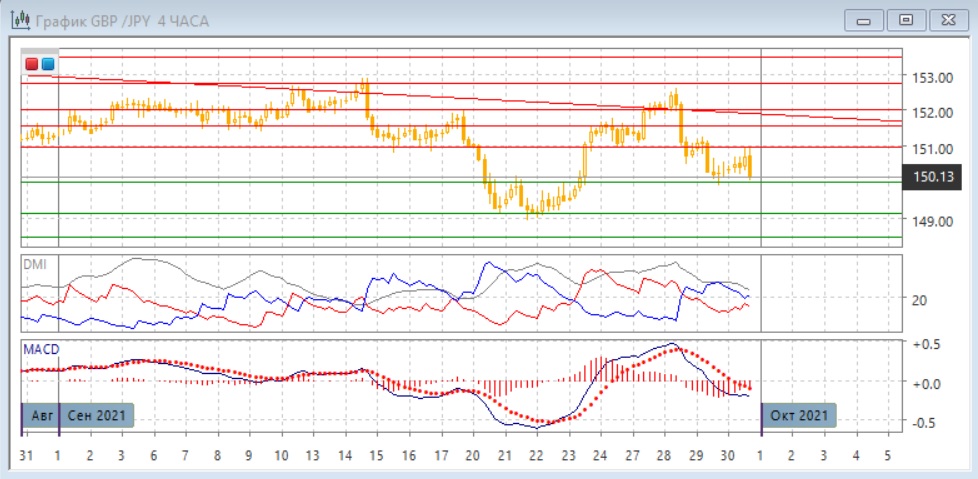
Task: Click date 15 on the time axis
Action: [x=377, y=456]
